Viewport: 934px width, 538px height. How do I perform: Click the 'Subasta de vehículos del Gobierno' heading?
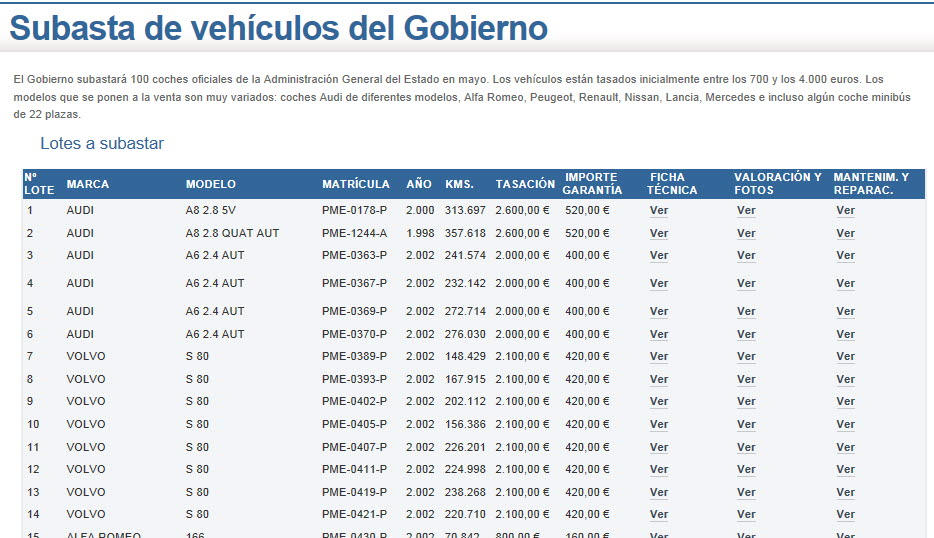(279, 28)
